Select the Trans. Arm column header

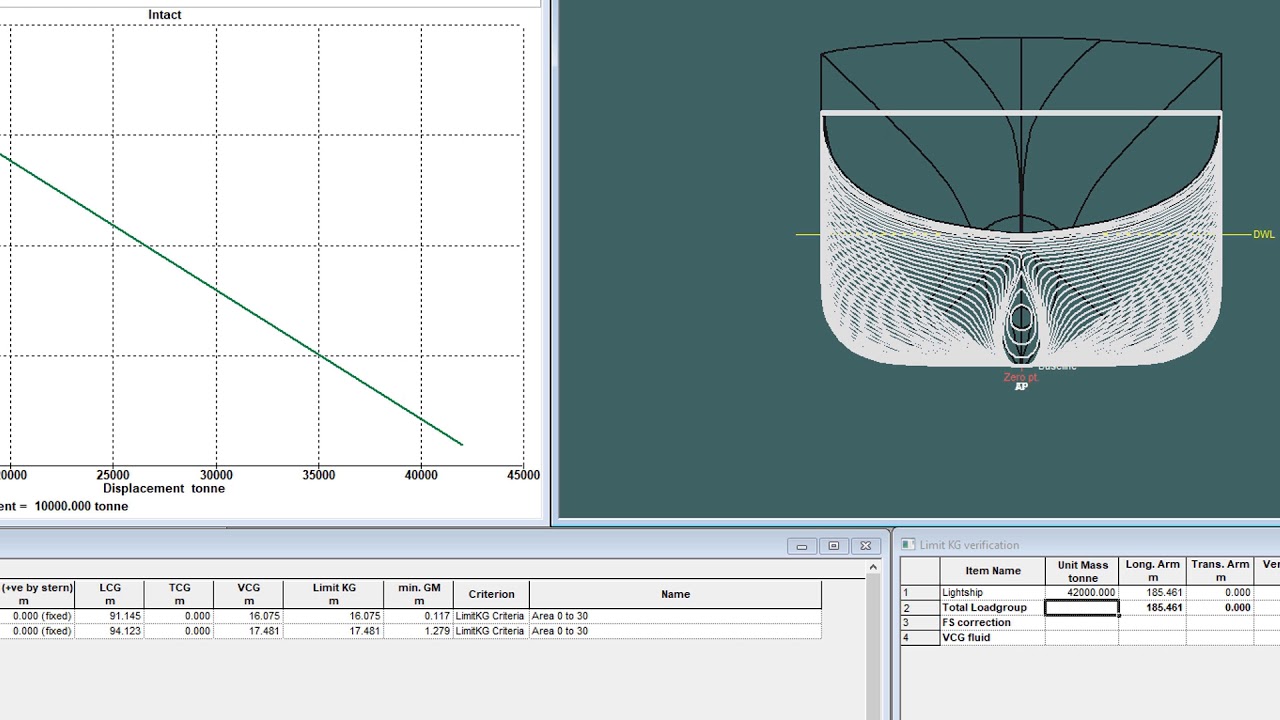point(1220,571)
